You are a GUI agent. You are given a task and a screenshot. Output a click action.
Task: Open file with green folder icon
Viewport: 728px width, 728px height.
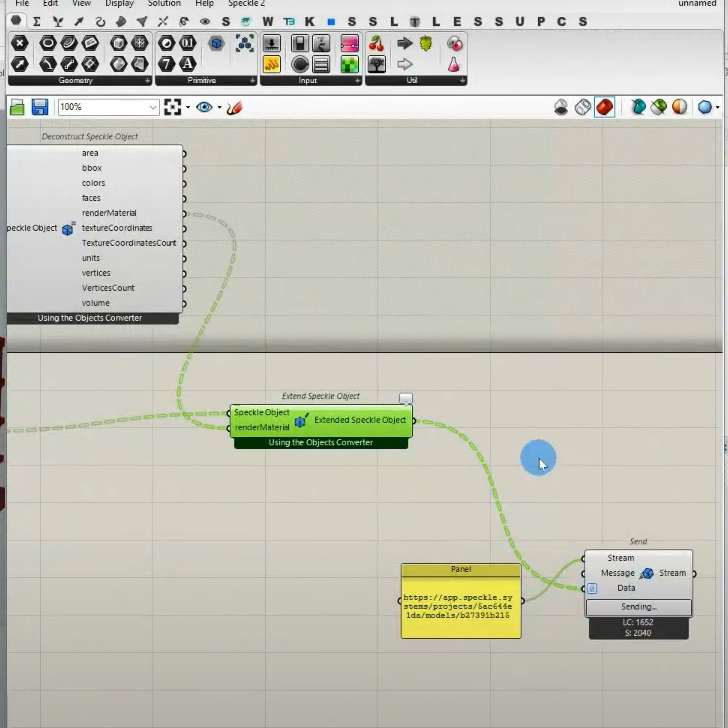point(17,107)
